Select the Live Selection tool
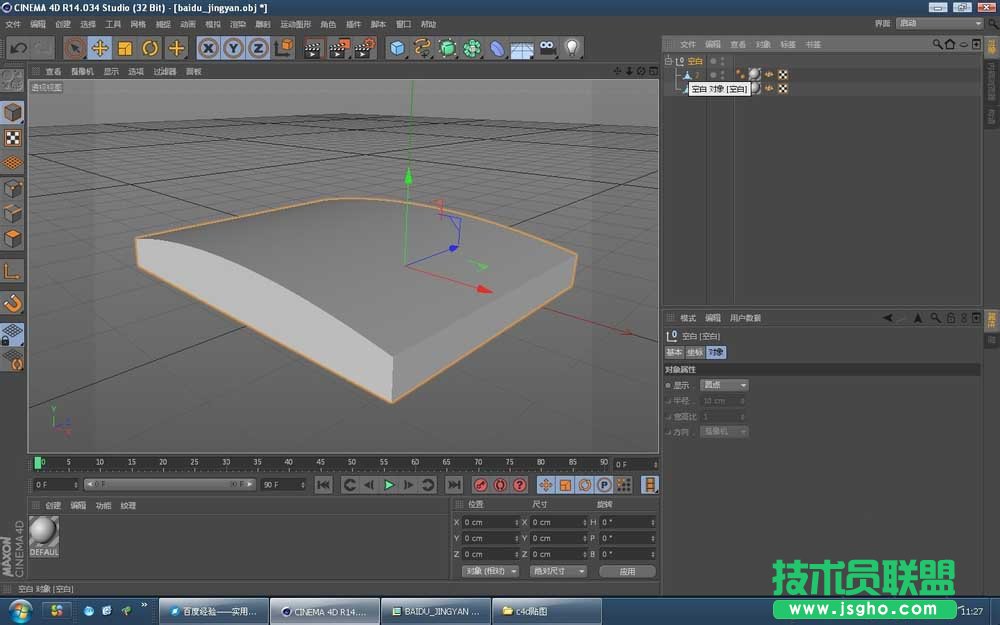Image resolution: width=1000 pixels, height=625 pixels. [x=74, y=47]
